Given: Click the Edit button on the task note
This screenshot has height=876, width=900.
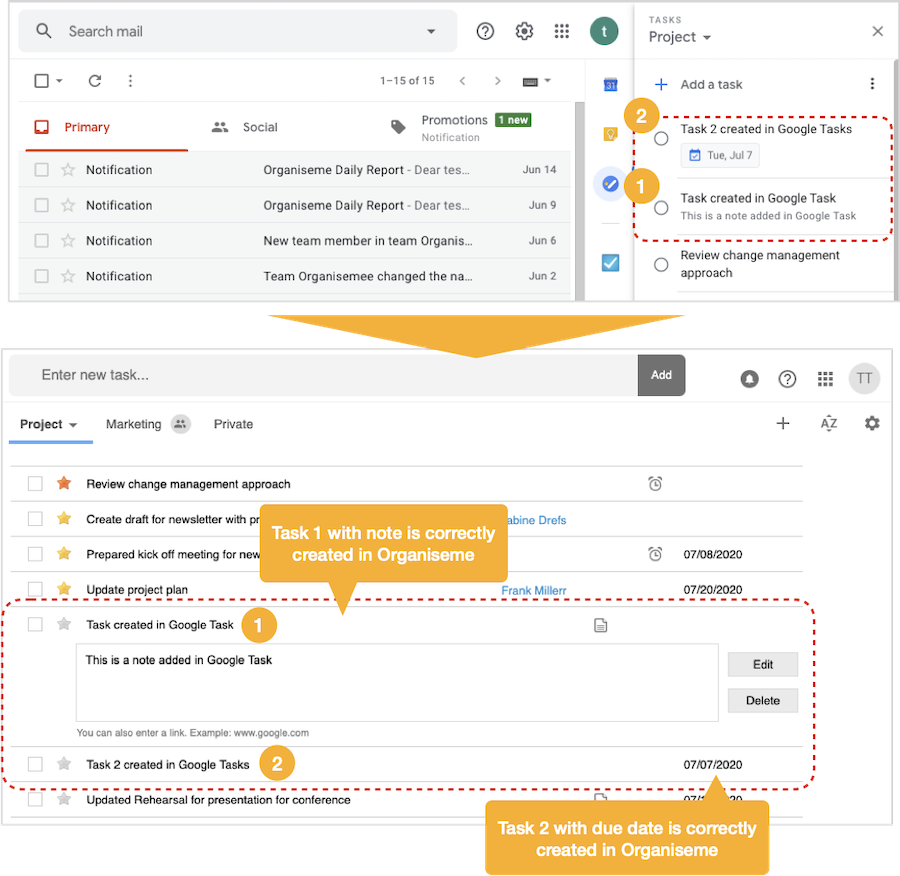Looking at the screenshot, I should 762,664.
